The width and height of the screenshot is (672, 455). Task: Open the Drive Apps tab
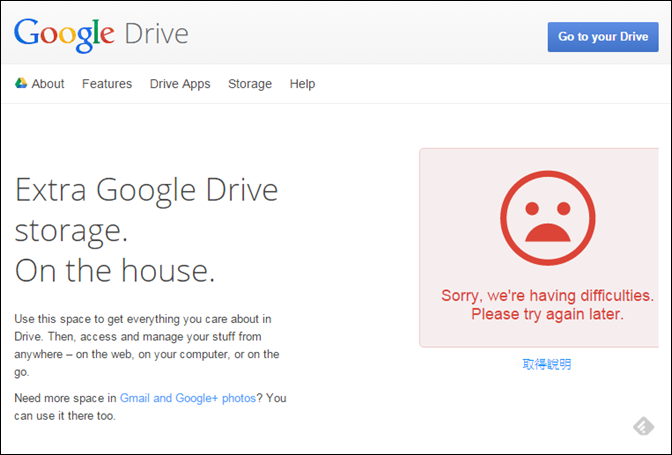[x=180, y=84]
